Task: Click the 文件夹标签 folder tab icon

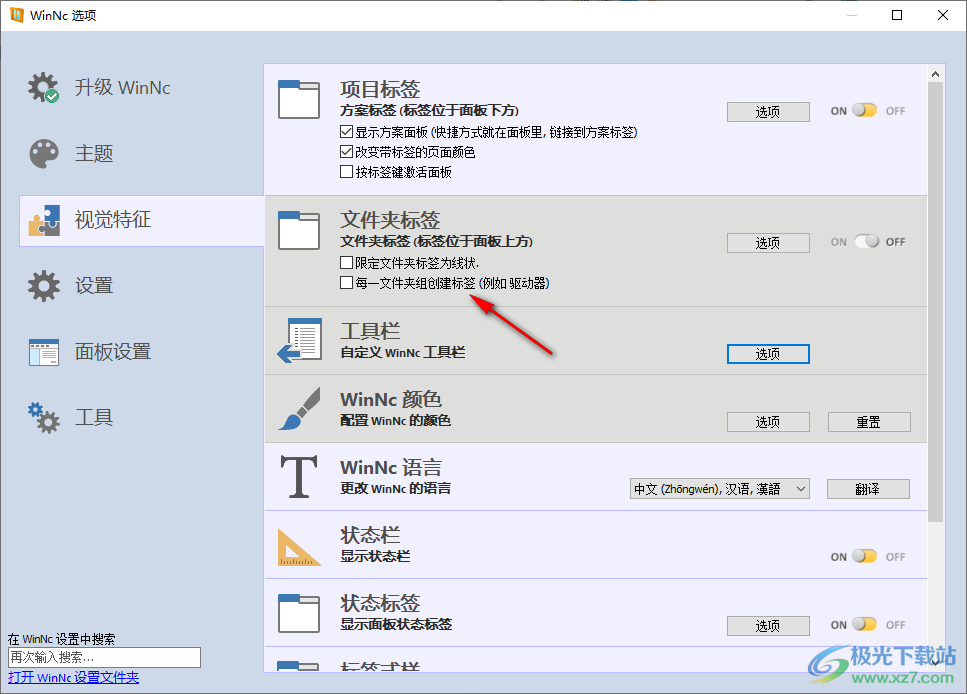Action: click(298, 230)
